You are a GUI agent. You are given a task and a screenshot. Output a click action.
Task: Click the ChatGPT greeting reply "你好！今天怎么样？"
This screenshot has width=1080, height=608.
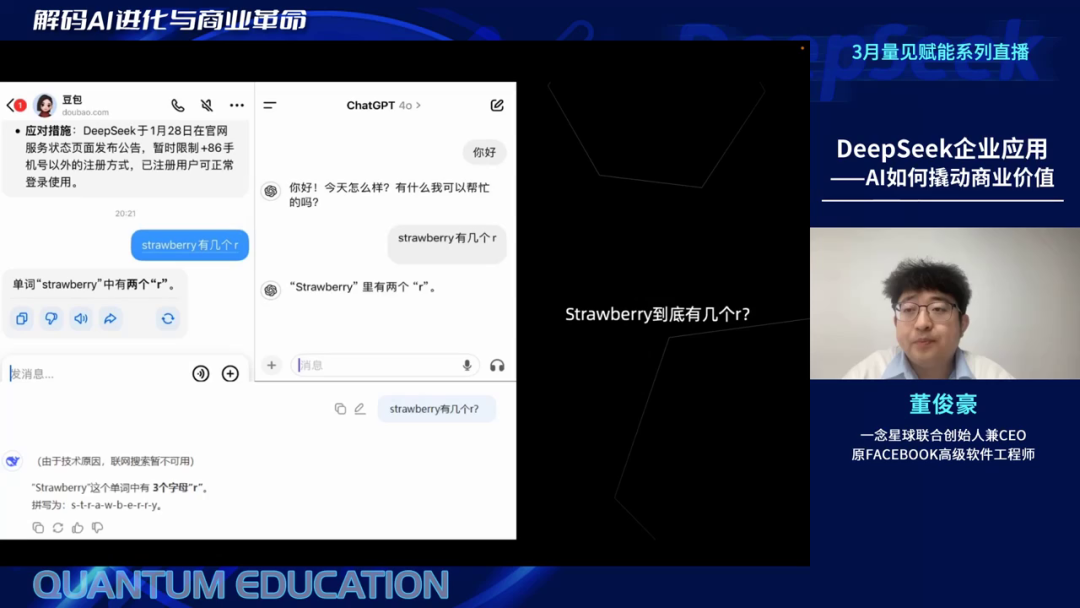pos(390,195)
